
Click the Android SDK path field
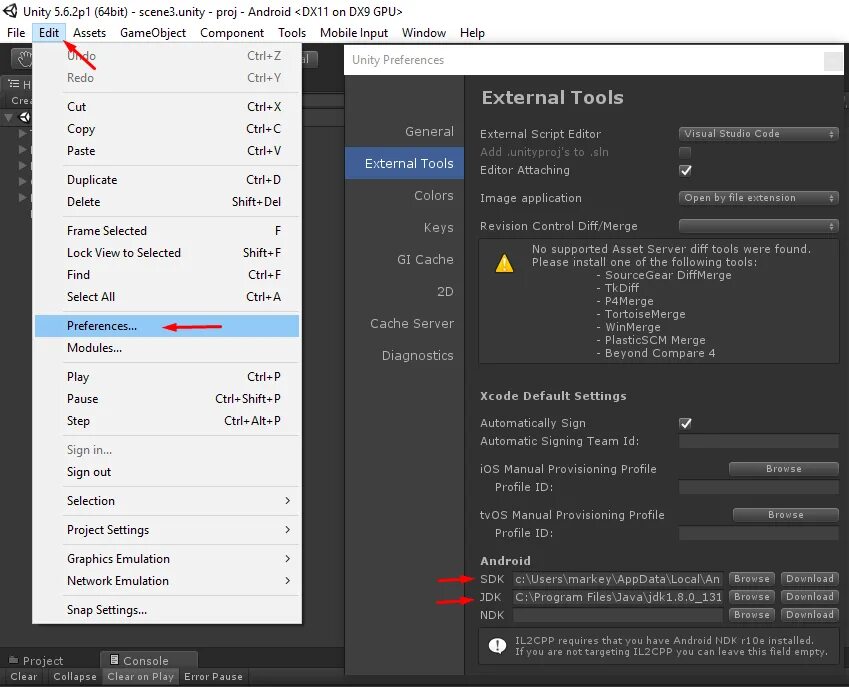[617, 579]
